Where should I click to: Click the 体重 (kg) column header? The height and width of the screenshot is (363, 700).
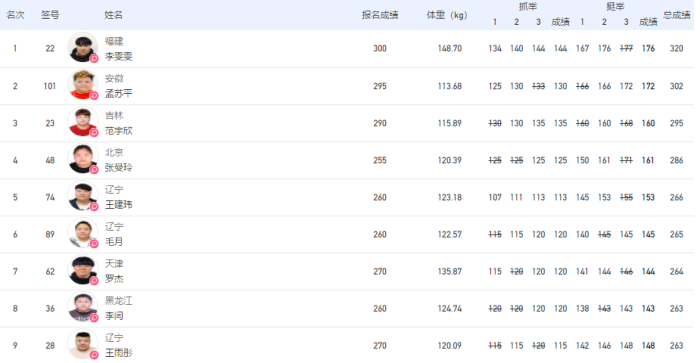click(446, 15)
